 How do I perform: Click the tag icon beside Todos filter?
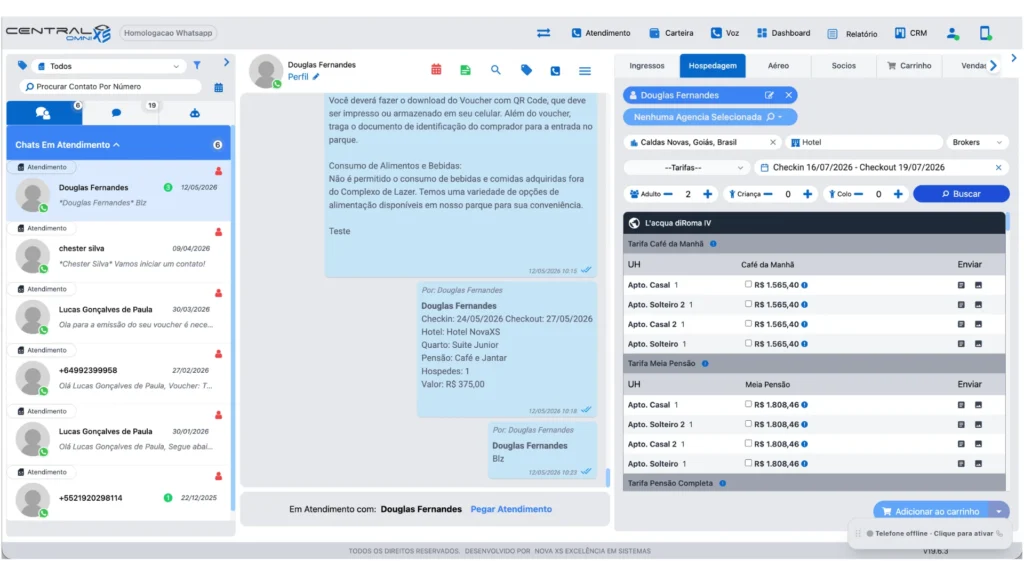[x=22, y=65]
